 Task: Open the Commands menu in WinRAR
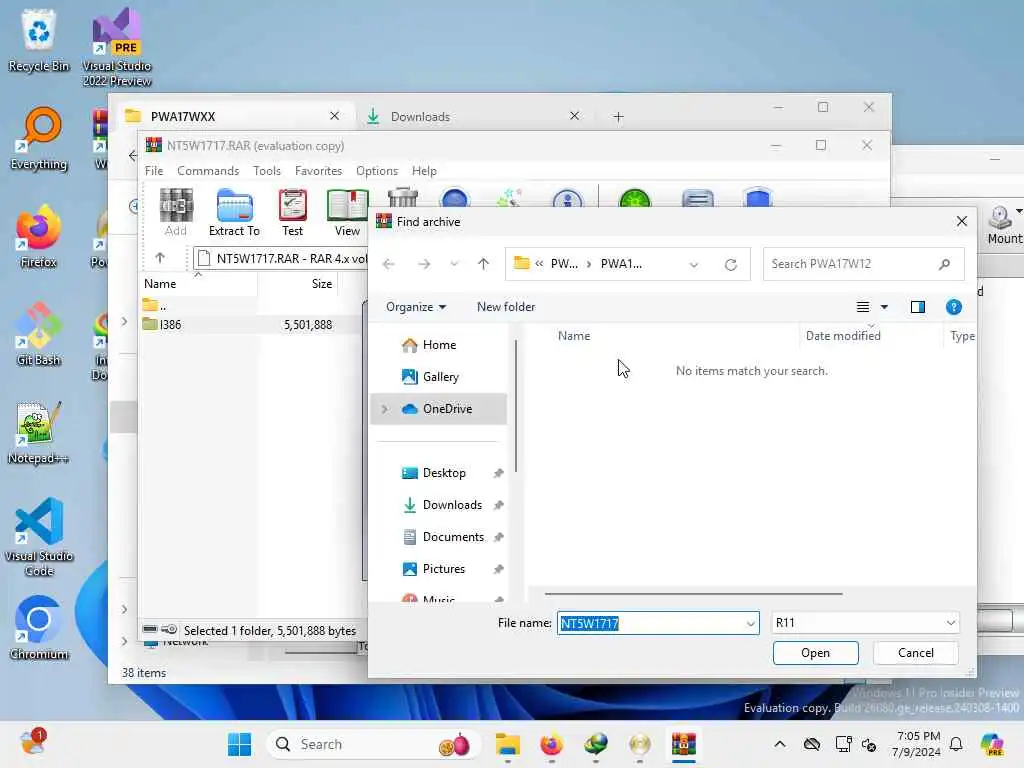pos(208,171)
